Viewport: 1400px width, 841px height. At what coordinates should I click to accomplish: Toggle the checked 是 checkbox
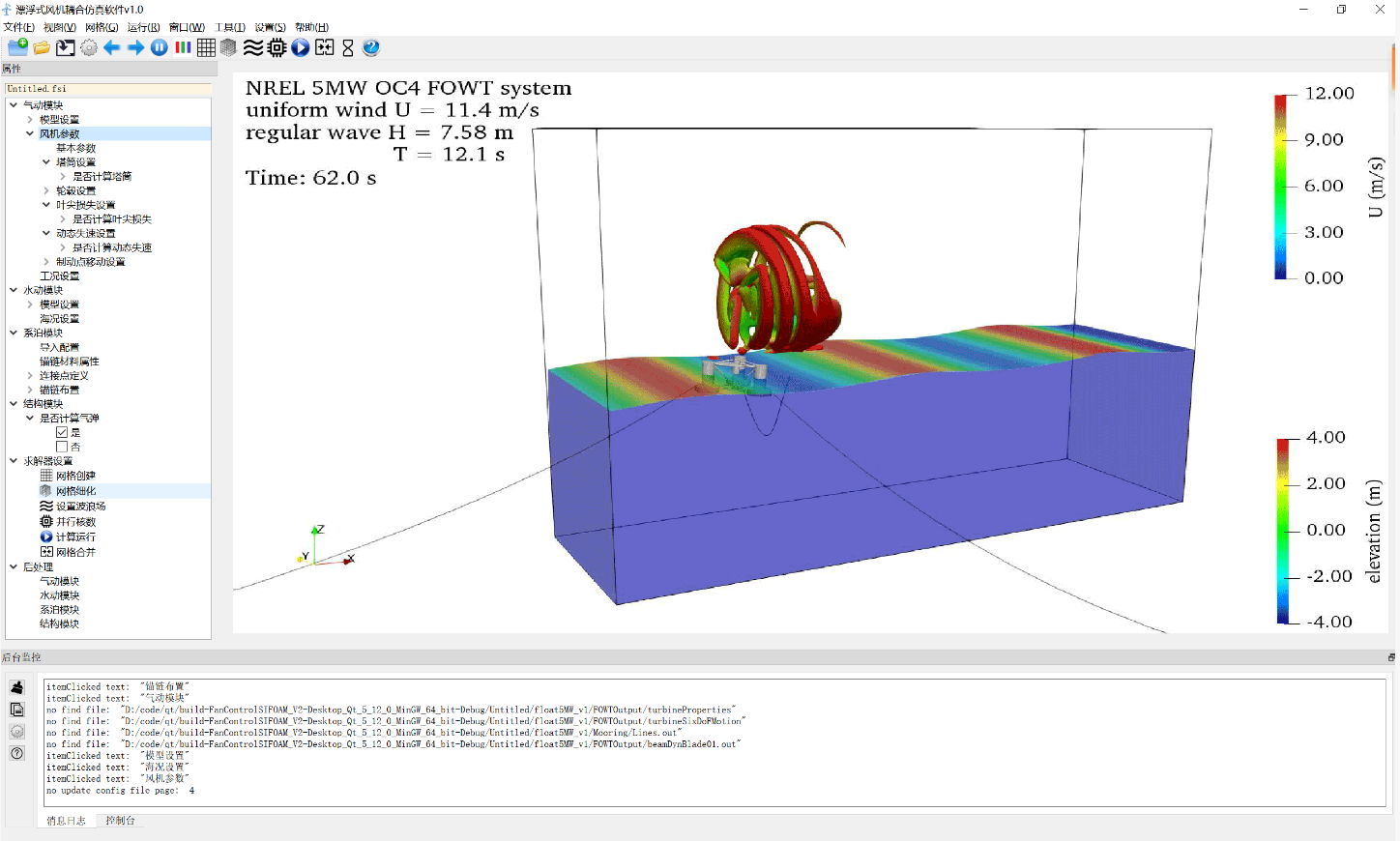click(62, 433)
